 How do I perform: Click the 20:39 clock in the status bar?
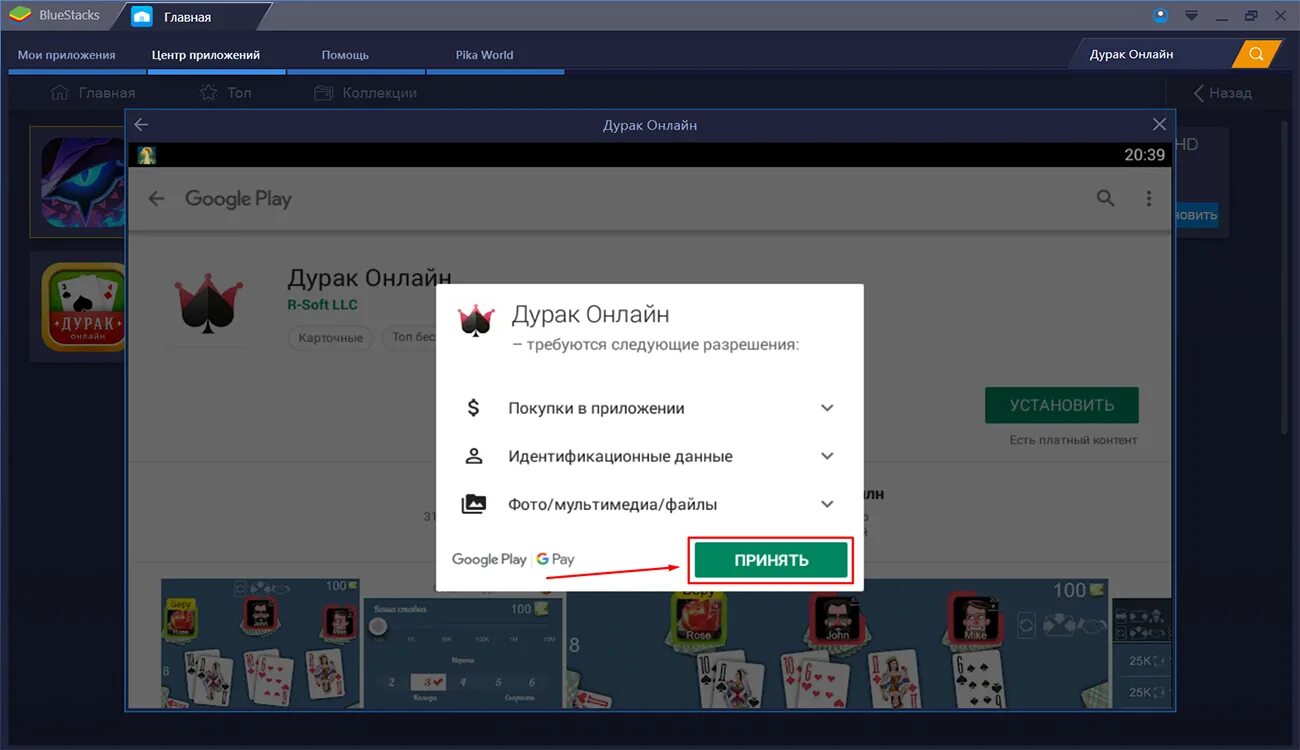(x=1145, y=155)
